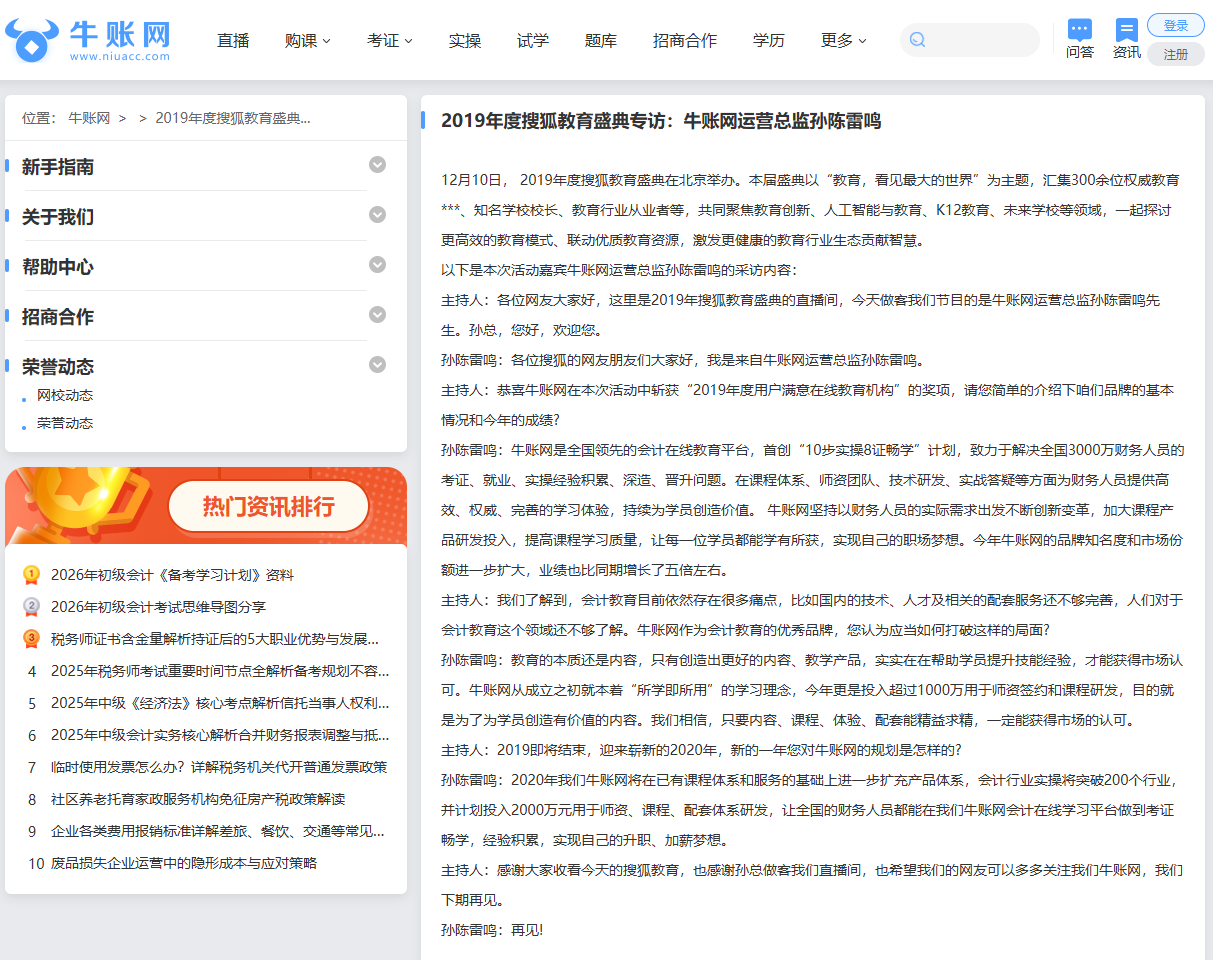Open 2025年税务师考试重要时间节点 article
Image resolution: width=1213 pixels, height=962 pixels.
(x=220, y=671)
